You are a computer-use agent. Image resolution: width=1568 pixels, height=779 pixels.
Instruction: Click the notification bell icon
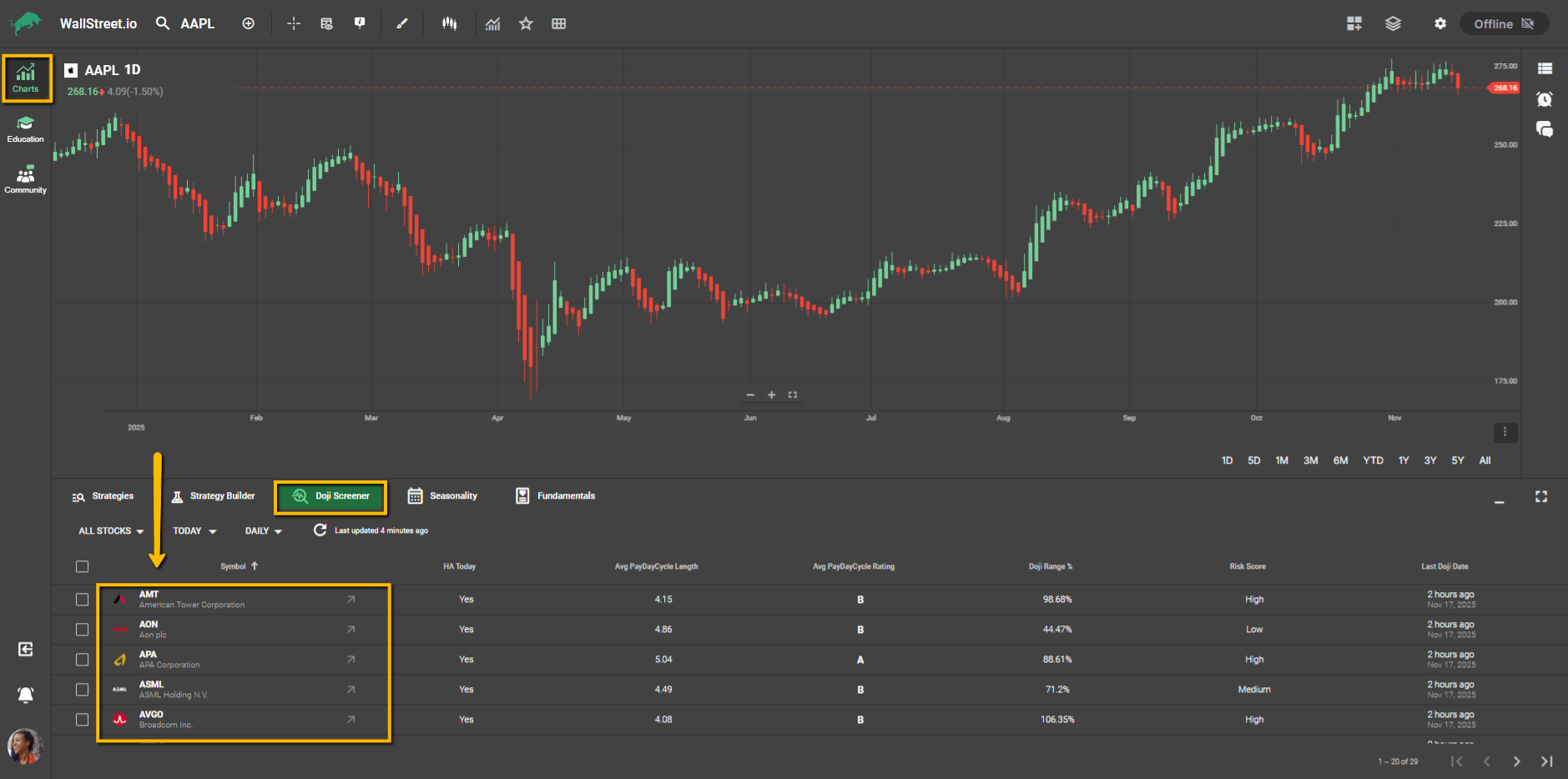pyautogui.click(x=26, y=695)
